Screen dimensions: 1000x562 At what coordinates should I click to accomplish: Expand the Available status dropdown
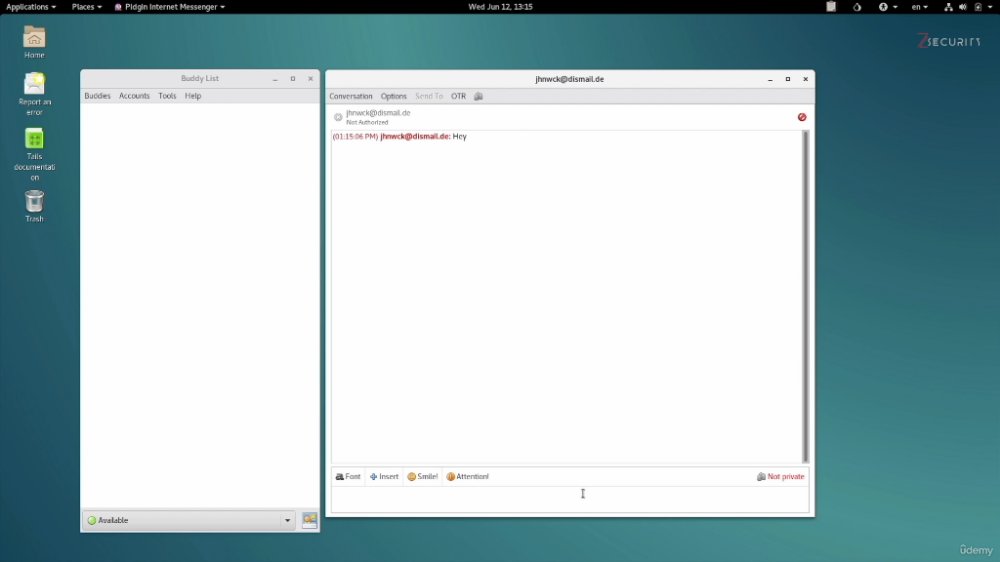pyautogui.click(x=189, y=521)
